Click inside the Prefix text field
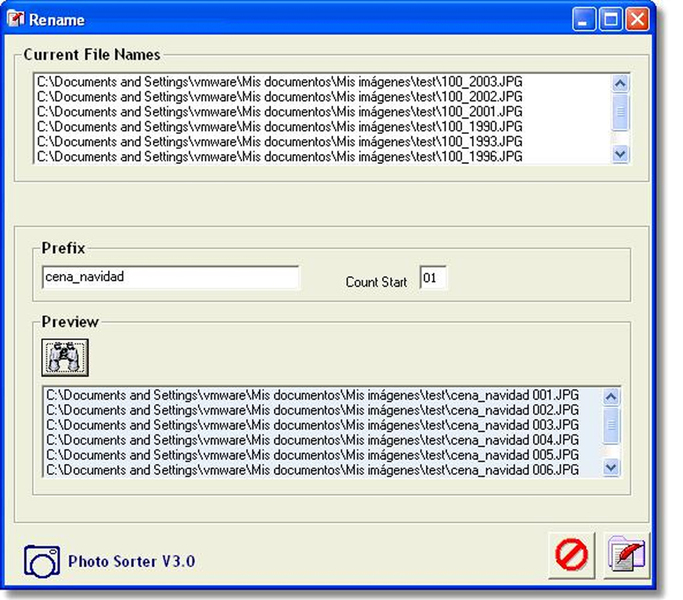Image resolution: width=683 pixels, height=600 pixels. [x=170, y=277]
